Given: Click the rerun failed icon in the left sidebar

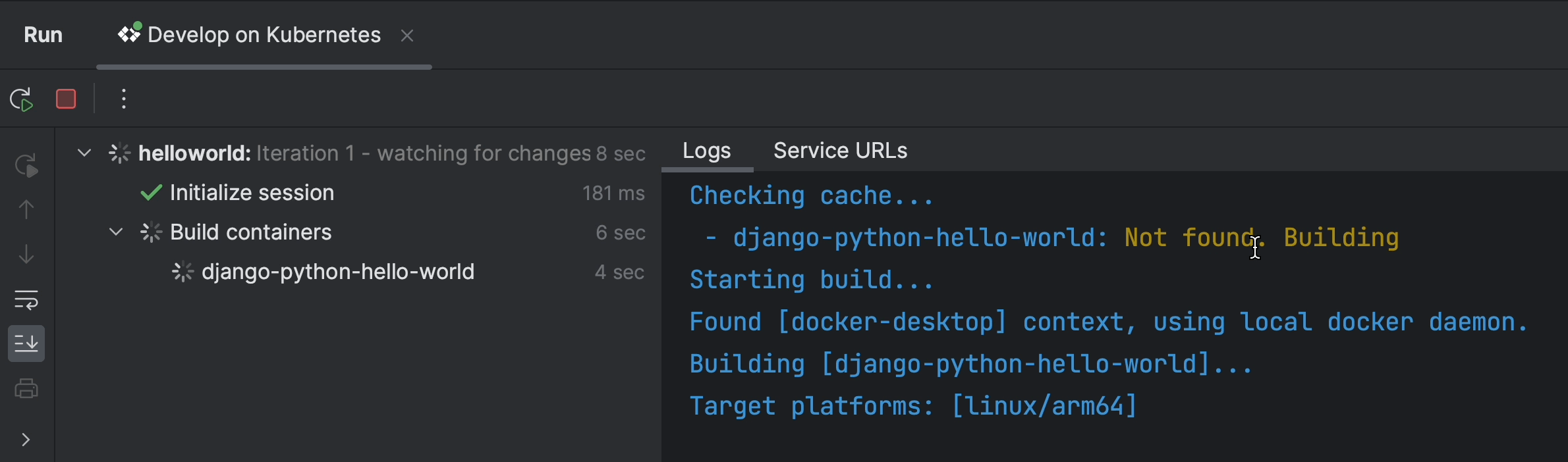Looking at the screenshot, I should tap(26, 165).
